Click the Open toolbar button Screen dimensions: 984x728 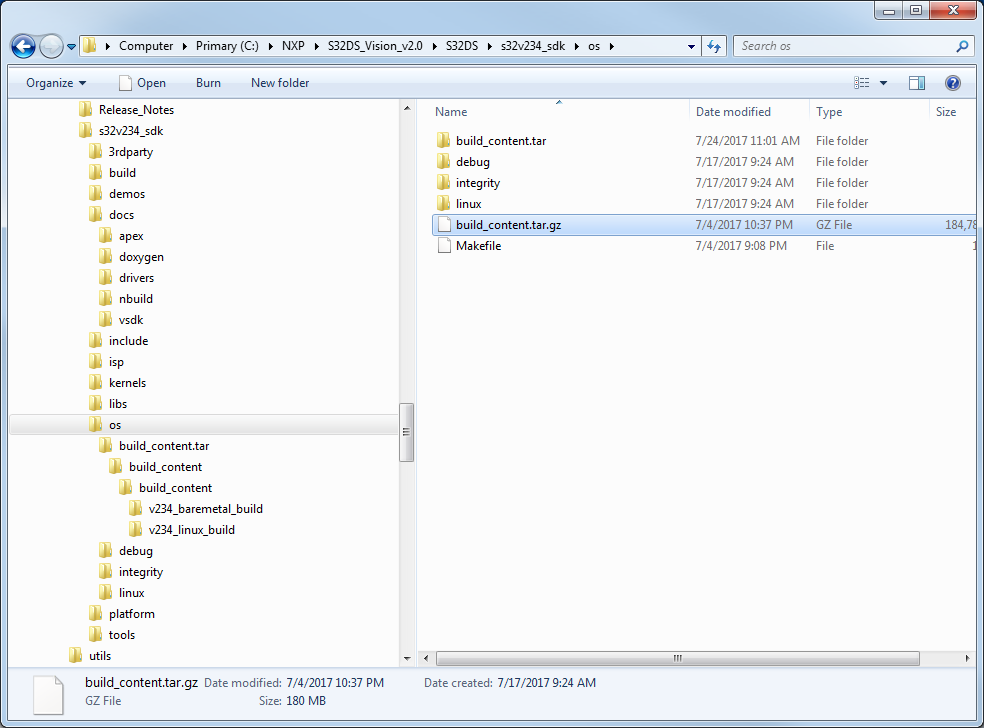click(x=142, y=83)
